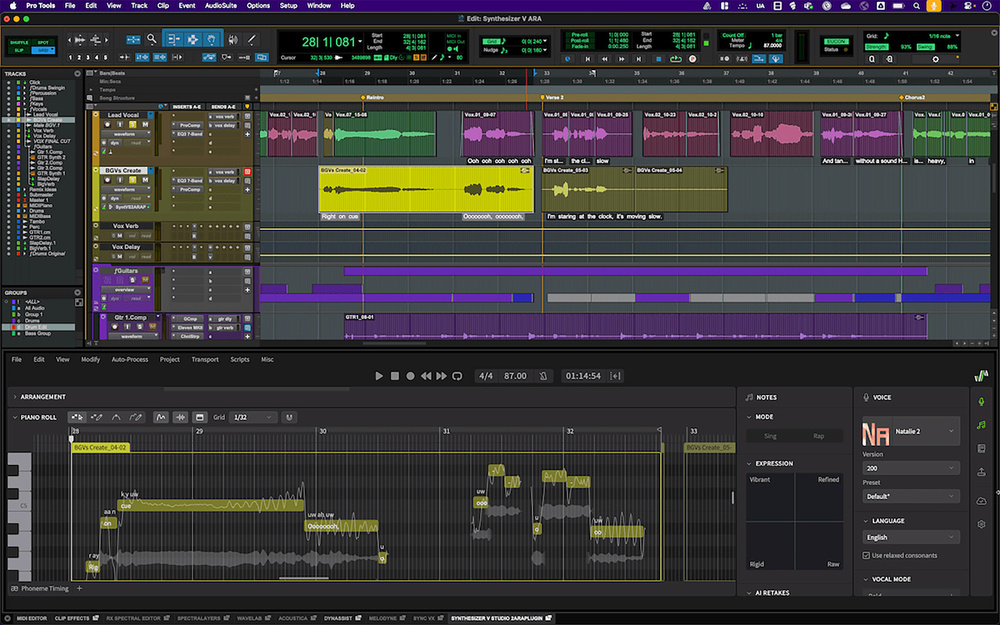Select the Zoomer magnifier tool
The height and width of the screenshot is (625, 1000).
click(151, 40)
